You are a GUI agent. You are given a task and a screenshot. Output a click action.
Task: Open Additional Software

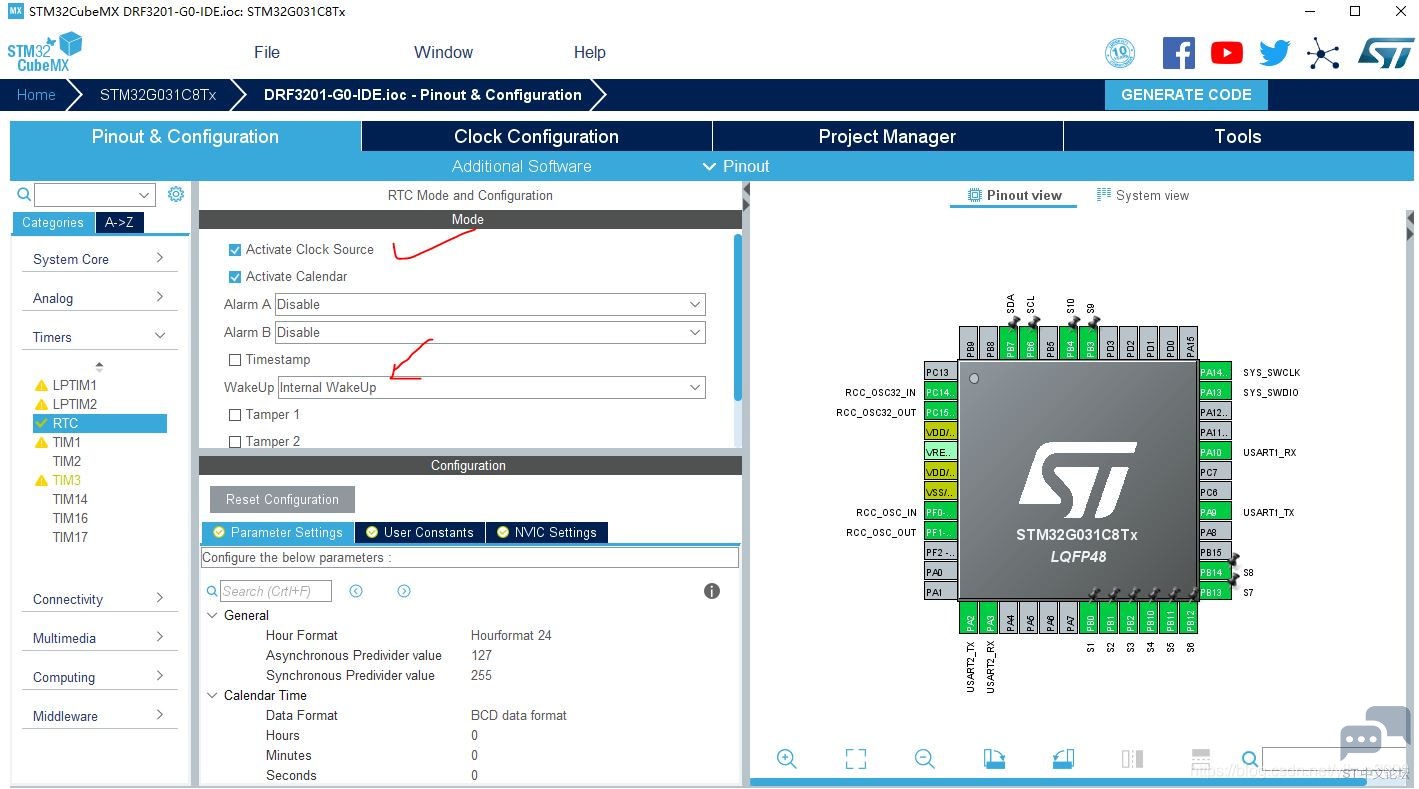click(521, 166)
